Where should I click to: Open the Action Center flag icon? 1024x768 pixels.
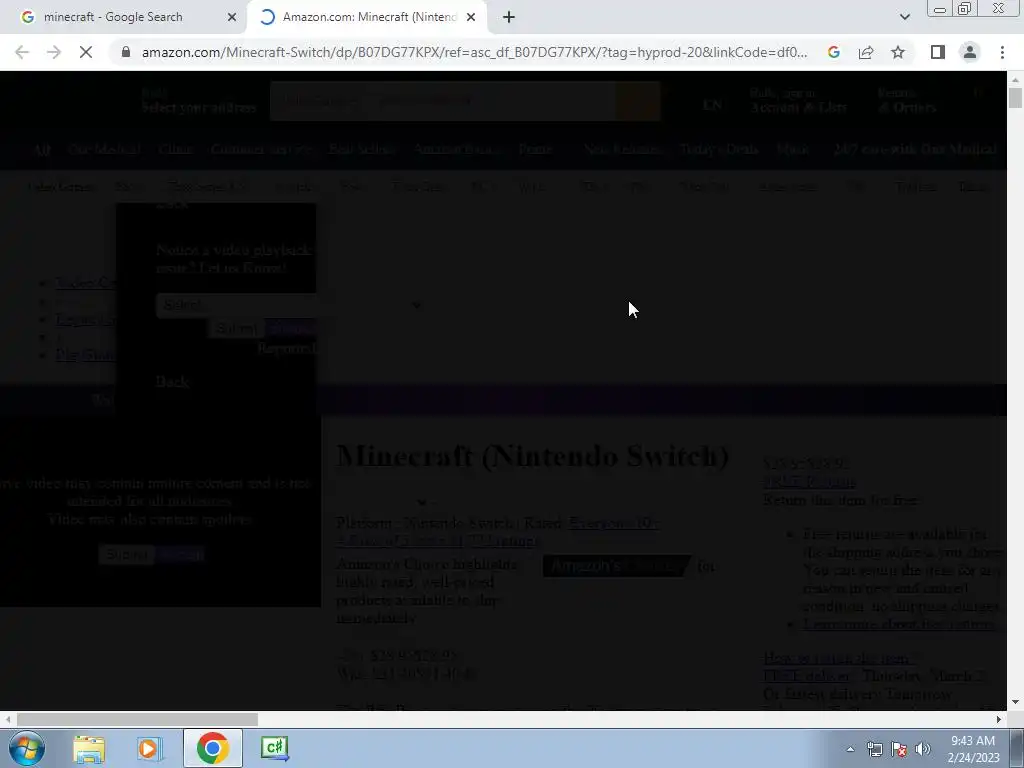click(899, 749)
